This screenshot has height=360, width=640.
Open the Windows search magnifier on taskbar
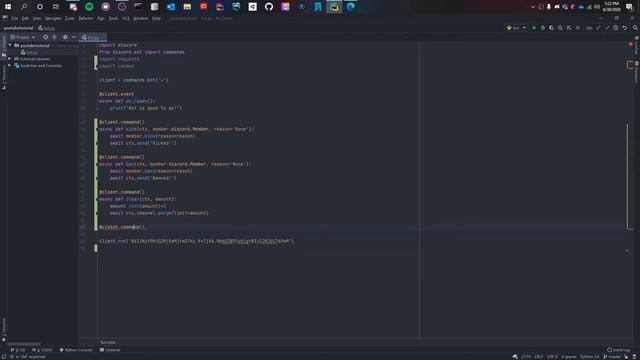[24, 7]
